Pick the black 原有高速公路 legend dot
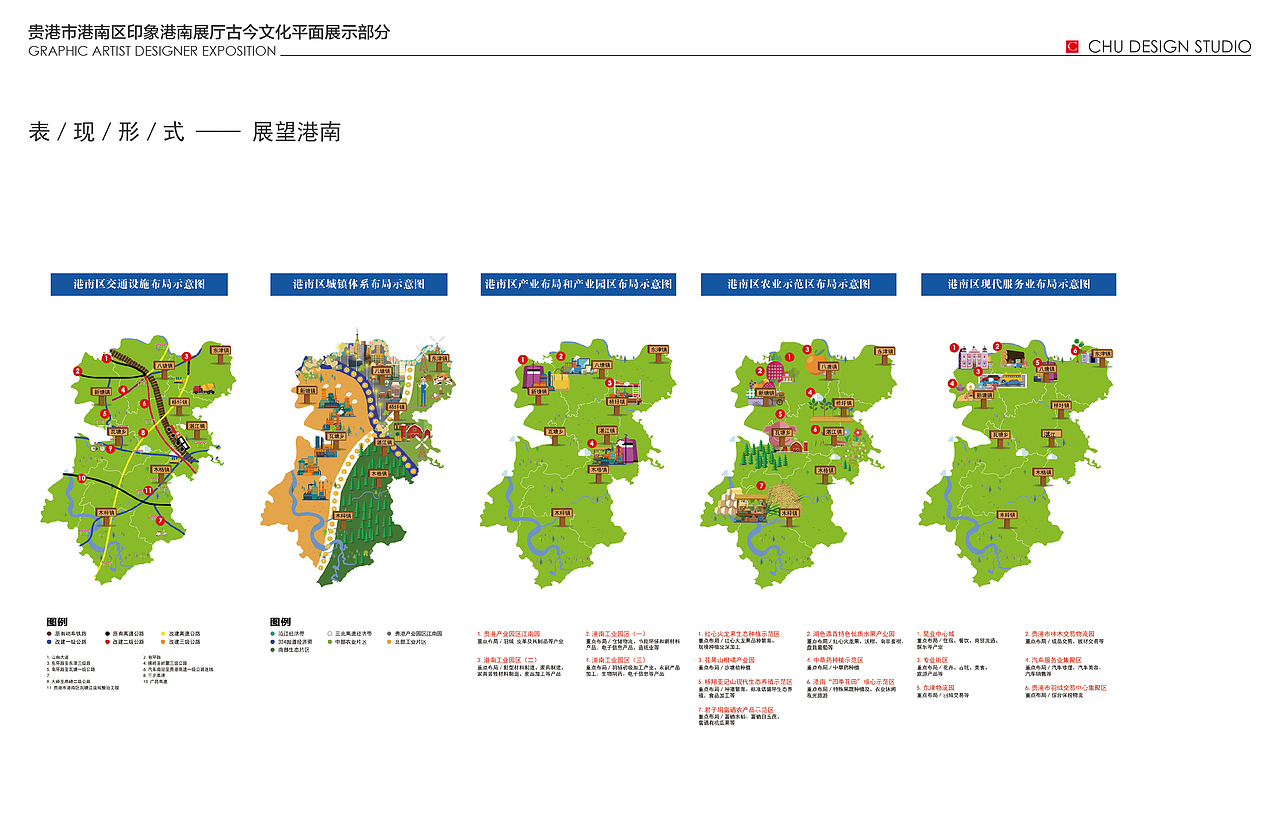Screen dimensions: 1280x839 tap(108, 633)
